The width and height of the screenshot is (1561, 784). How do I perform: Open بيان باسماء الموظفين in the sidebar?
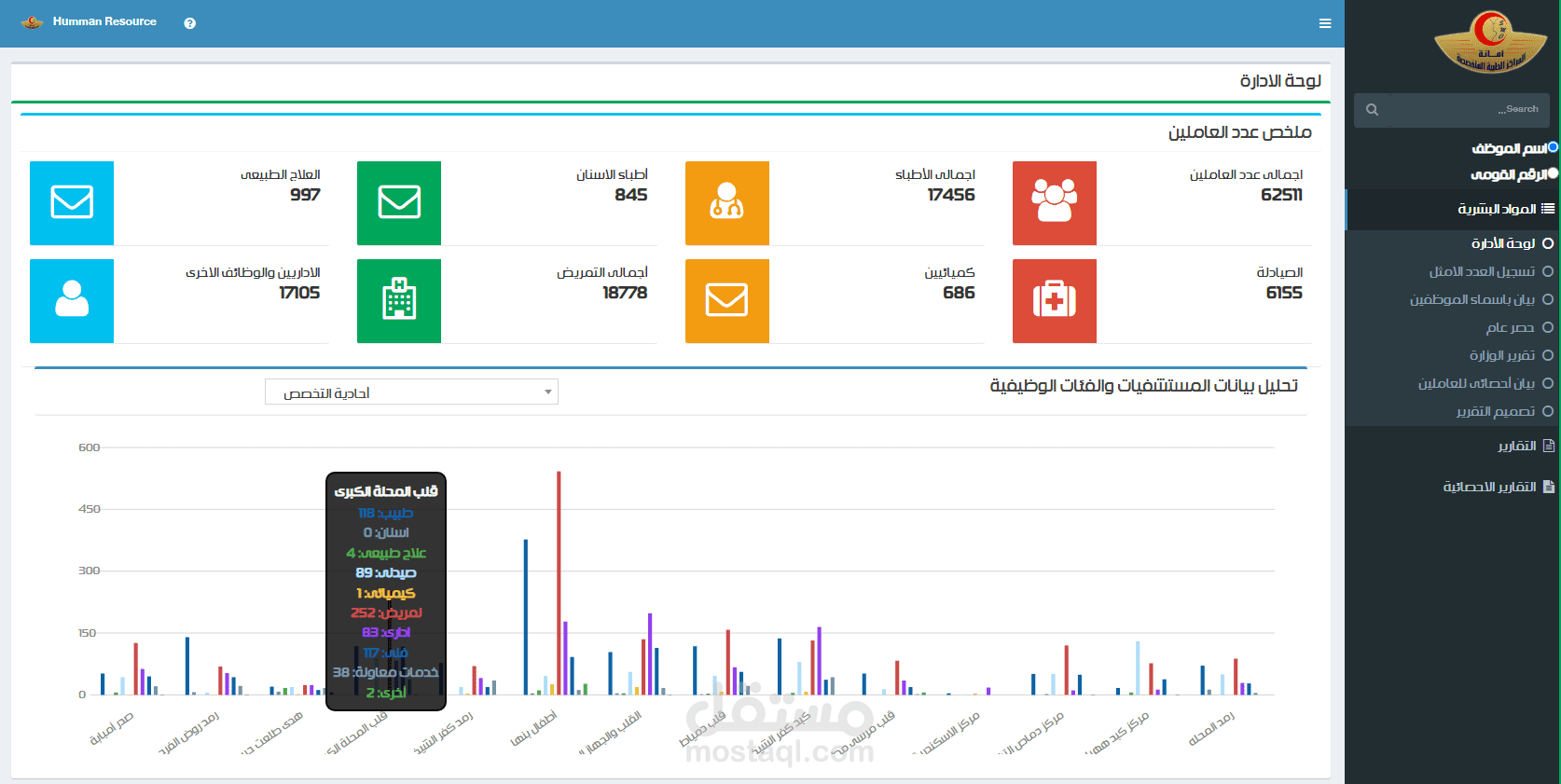[1471, 299]
